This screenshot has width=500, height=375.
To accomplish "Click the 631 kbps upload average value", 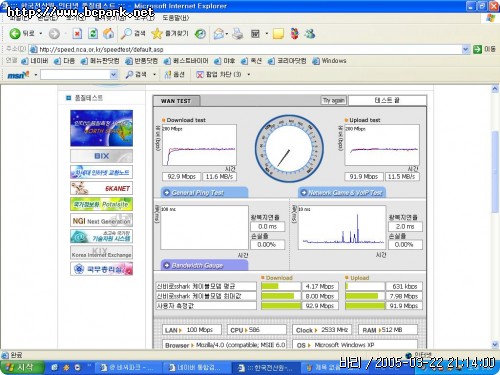I will click(404, 286).
